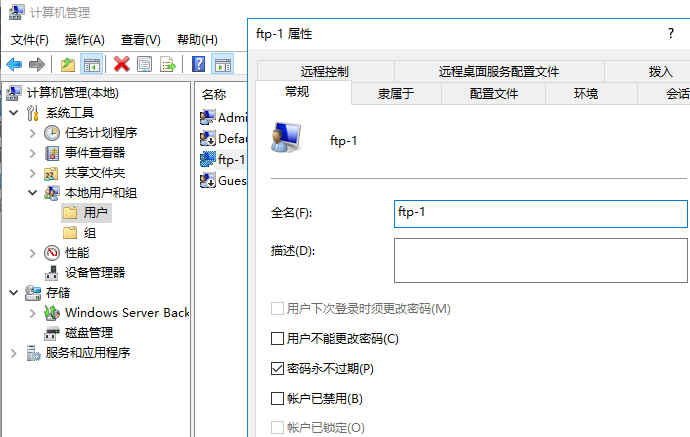The width and height of the screenshot is (690, 437).
Task: Click the Up one level folder icon
Action: (68, 65)
